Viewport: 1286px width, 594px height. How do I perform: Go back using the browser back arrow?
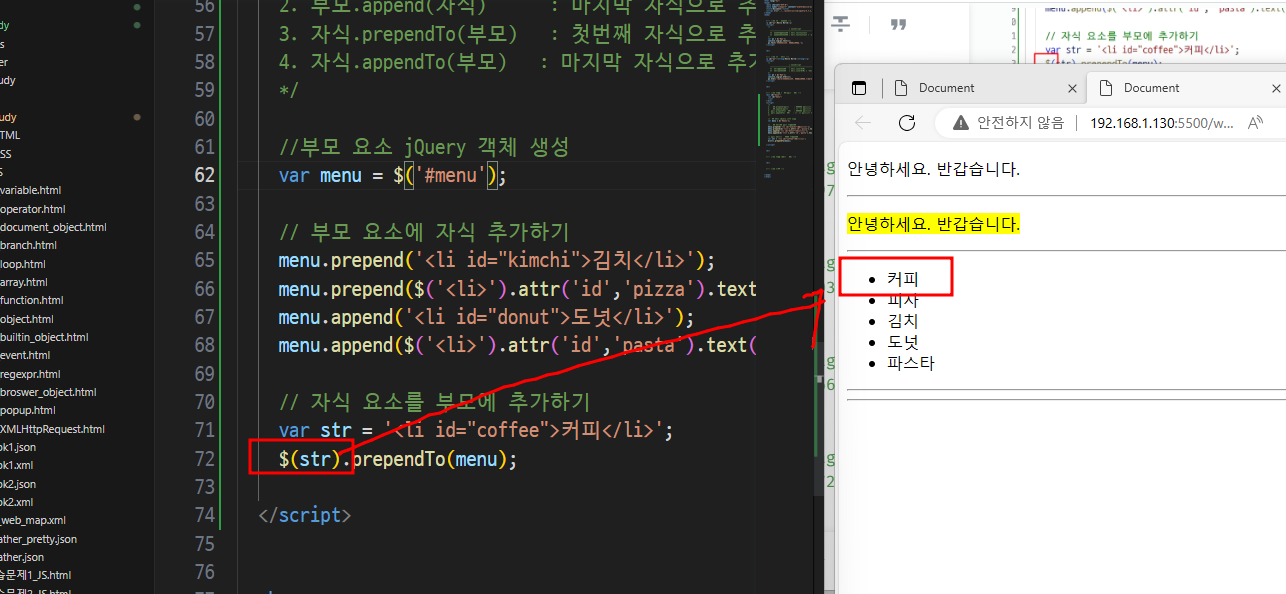pyautogui.click(x=863, y=123)
